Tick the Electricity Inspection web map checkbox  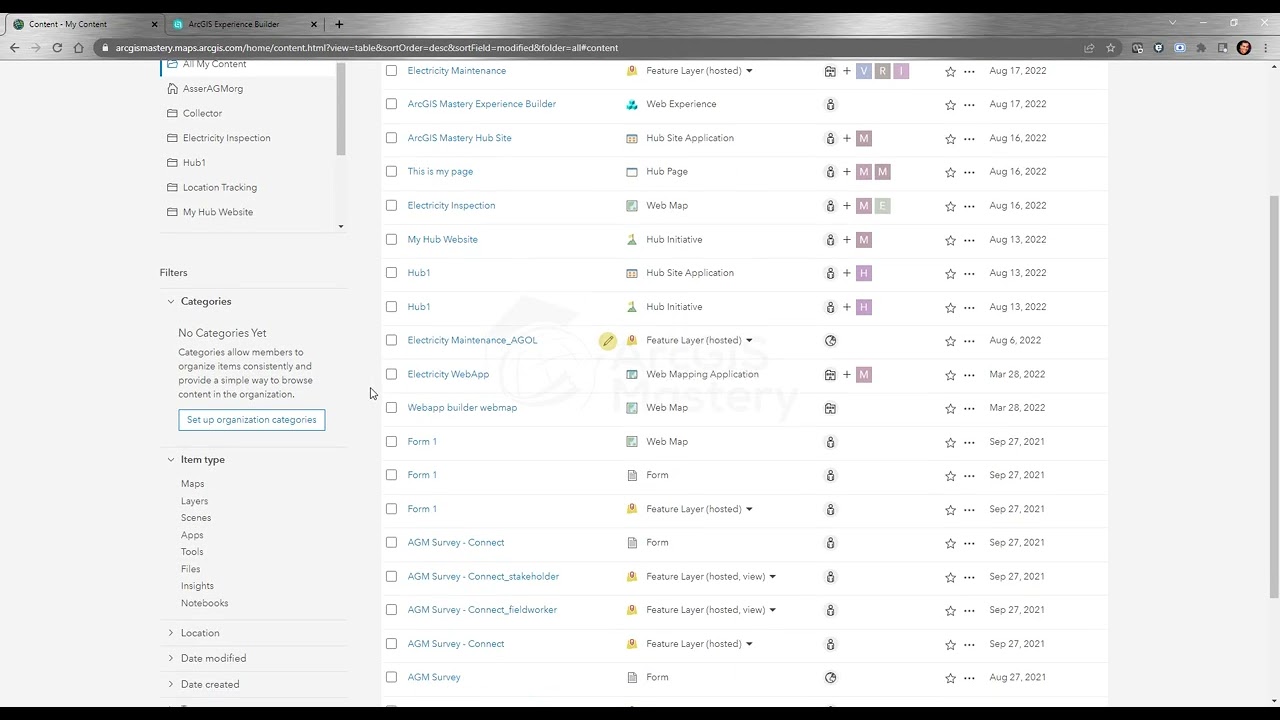tap(391, 205)
